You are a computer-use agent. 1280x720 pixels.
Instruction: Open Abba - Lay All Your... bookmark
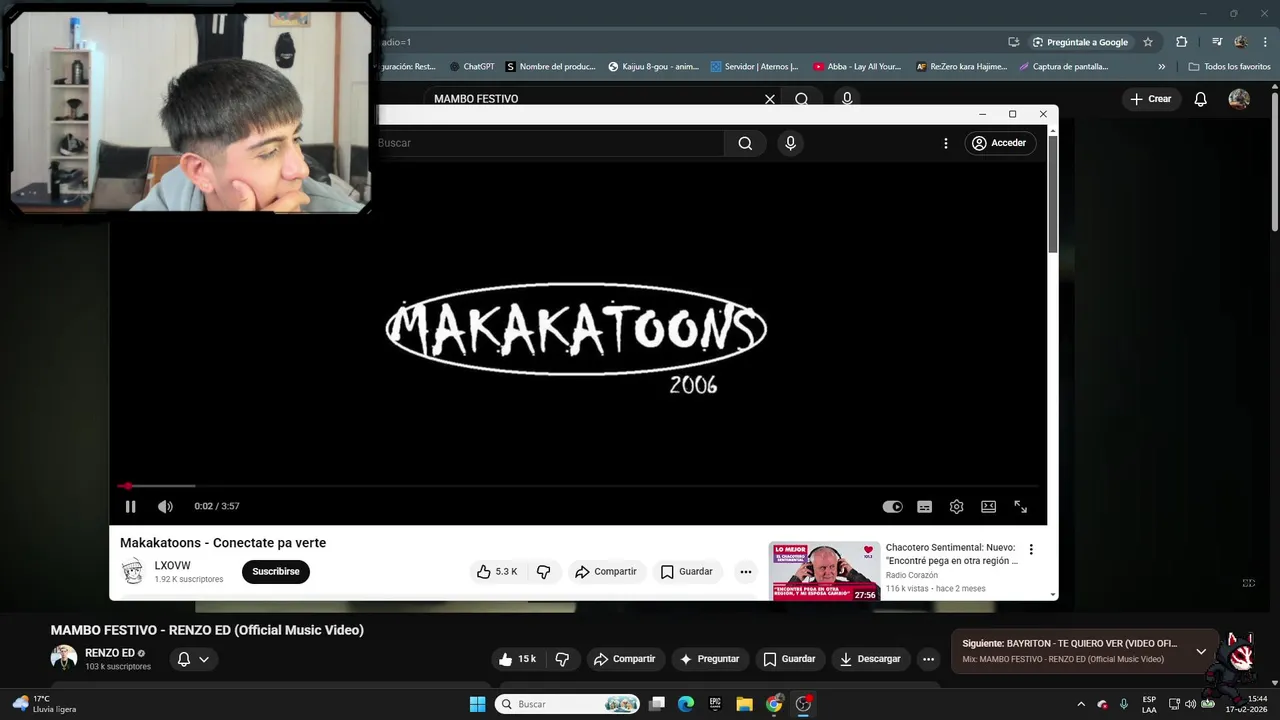click(x=857, y=67)
